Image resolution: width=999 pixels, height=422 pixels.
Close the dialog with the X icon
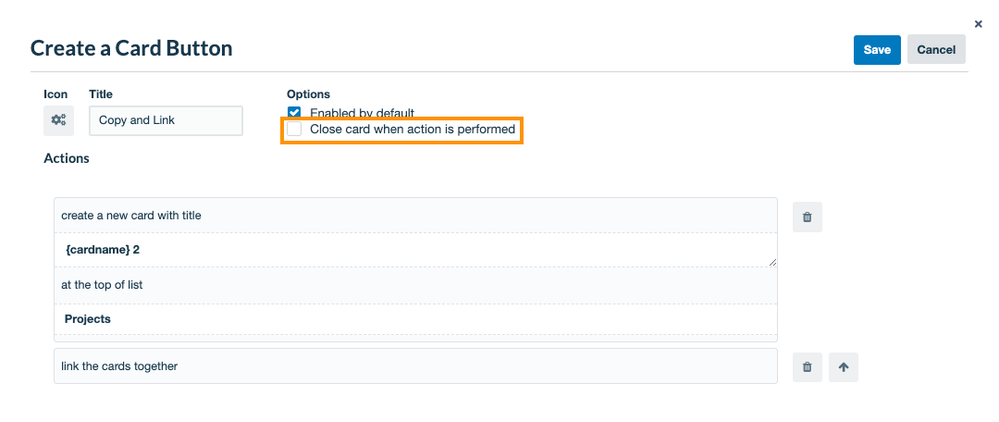(979, 24)
